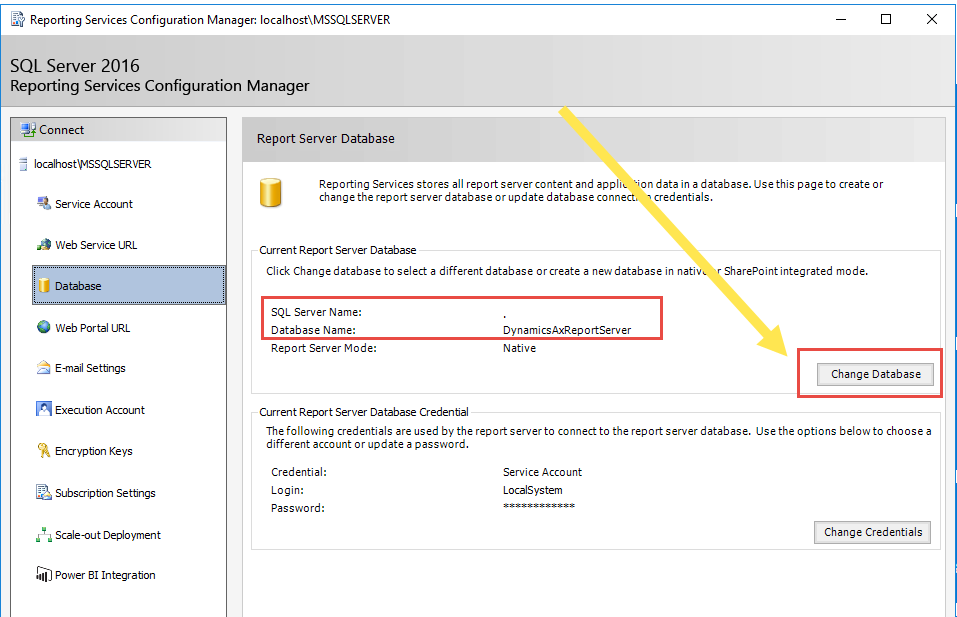Screen dimensions: 957x617
Task: Click the LocalSystem login value
Action: point(533,490)
